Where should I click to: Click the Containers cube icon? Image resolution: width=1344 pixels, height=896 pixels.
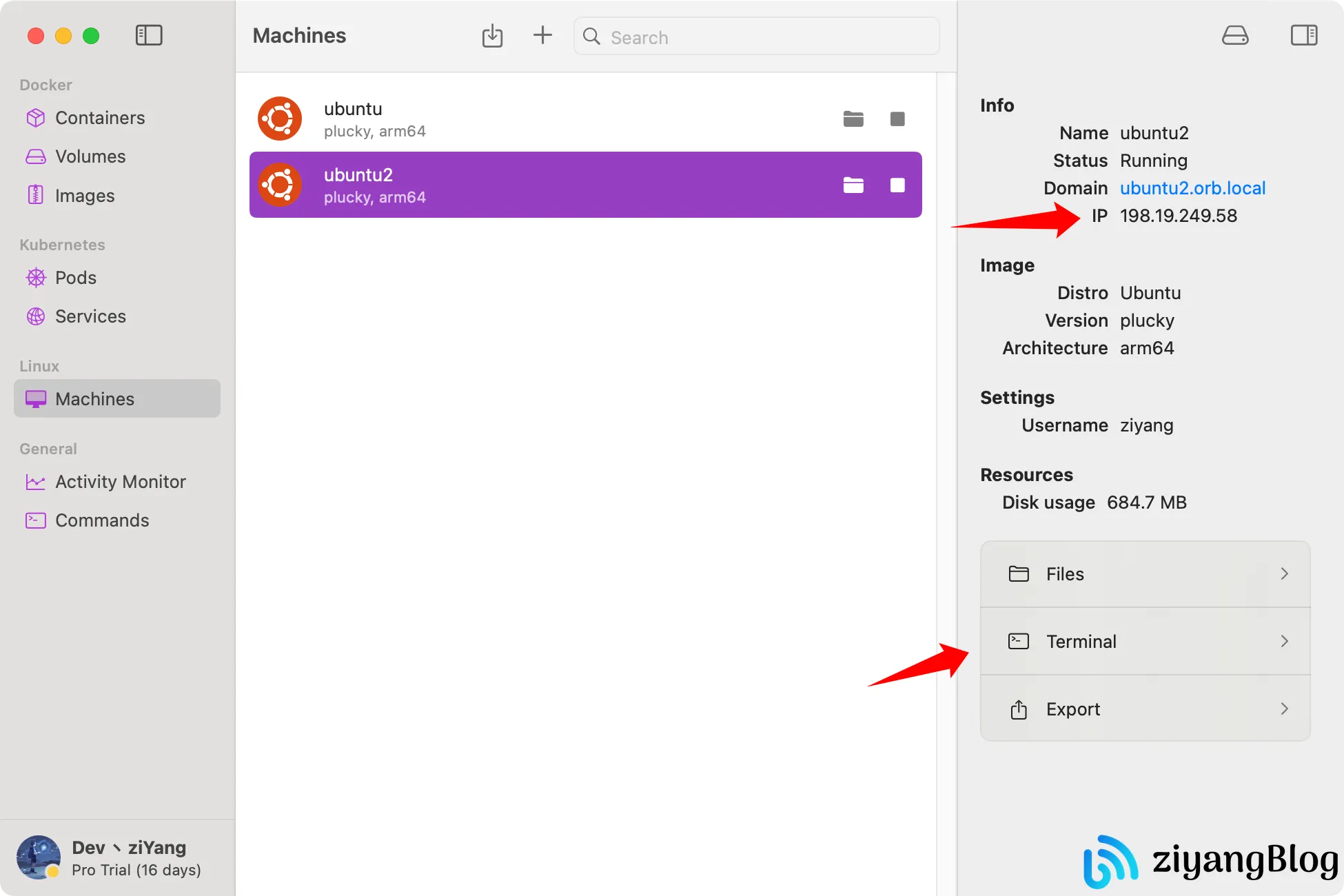tap(36, 118)
